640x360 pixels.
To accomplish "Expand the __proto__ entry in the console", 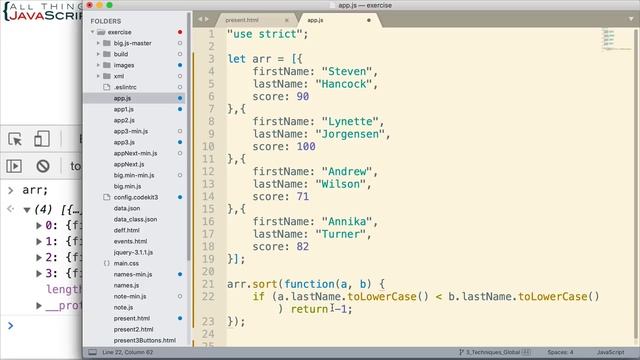I will tap(39, 305).
